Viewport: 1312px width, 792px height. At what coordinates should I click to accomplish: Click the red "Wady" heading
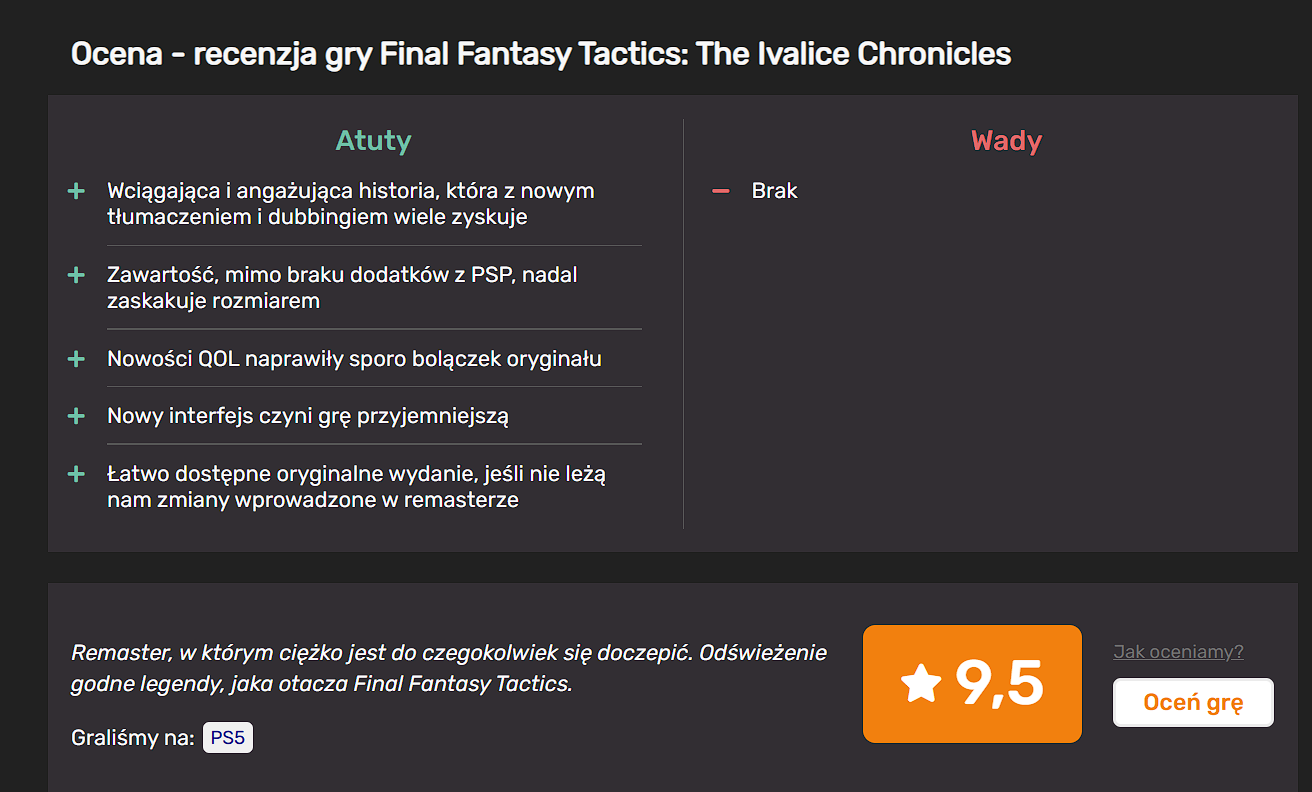[1006, 141]
